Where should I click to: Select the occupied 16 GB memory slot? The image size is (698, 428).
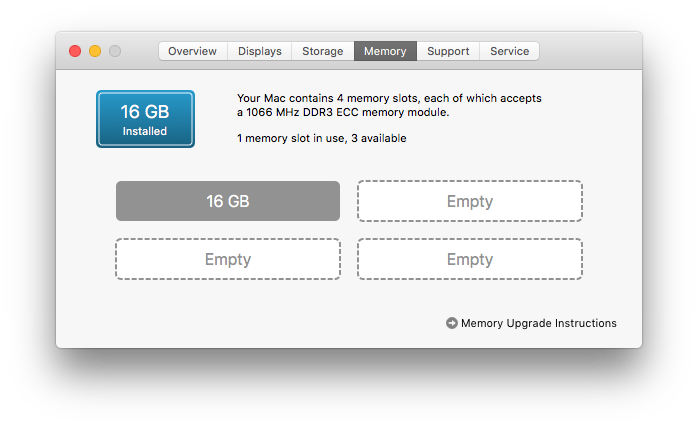pyautogui.click(x=228, y=201)
